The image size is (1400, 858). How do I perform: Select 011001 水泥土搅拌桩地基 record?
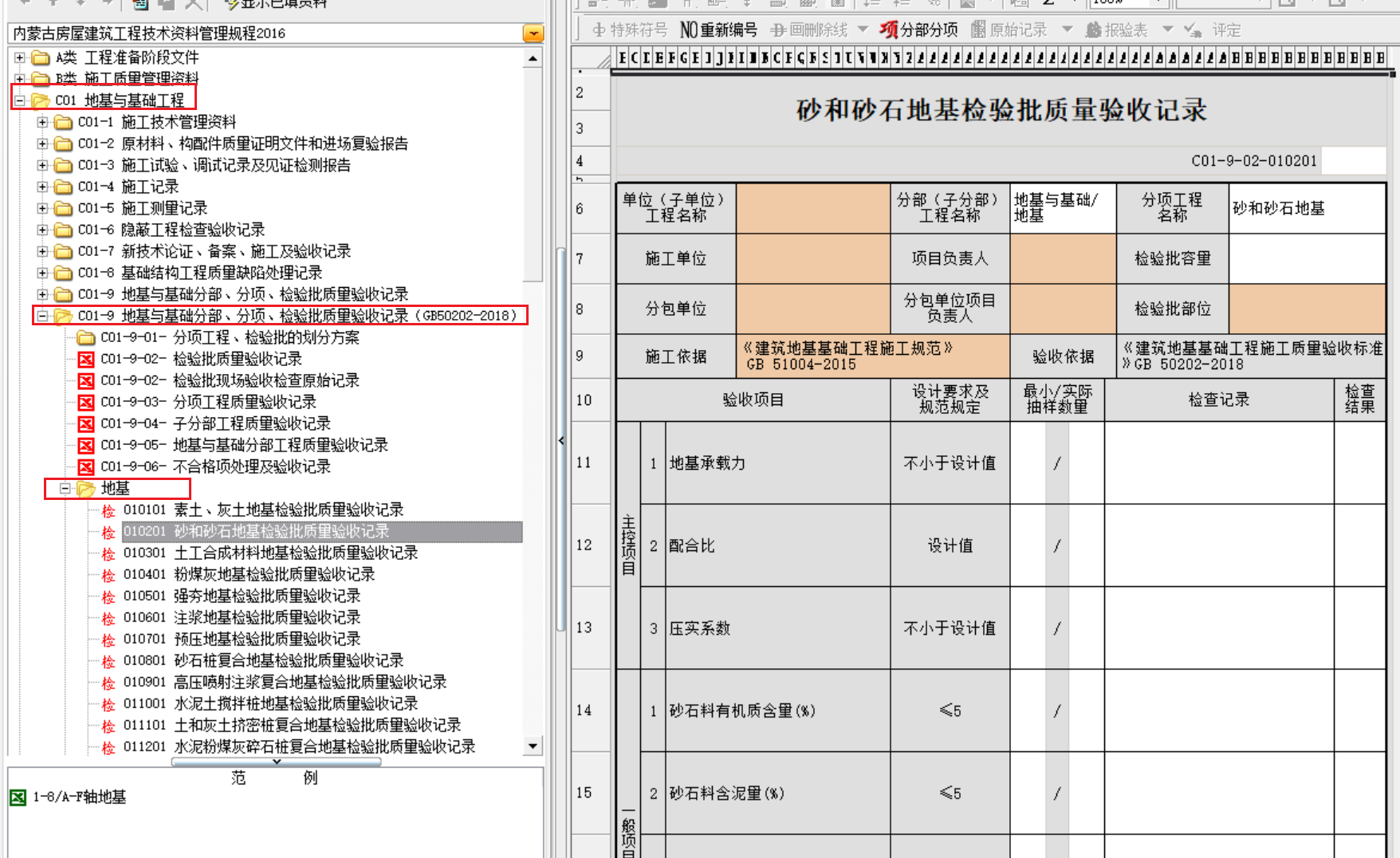(x=270, y=703)
